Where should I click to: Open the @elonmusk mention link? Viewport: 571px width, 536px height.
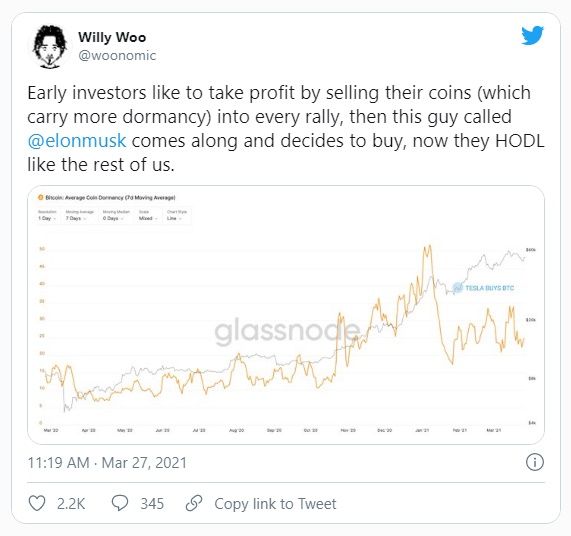[x=77, y=141]
